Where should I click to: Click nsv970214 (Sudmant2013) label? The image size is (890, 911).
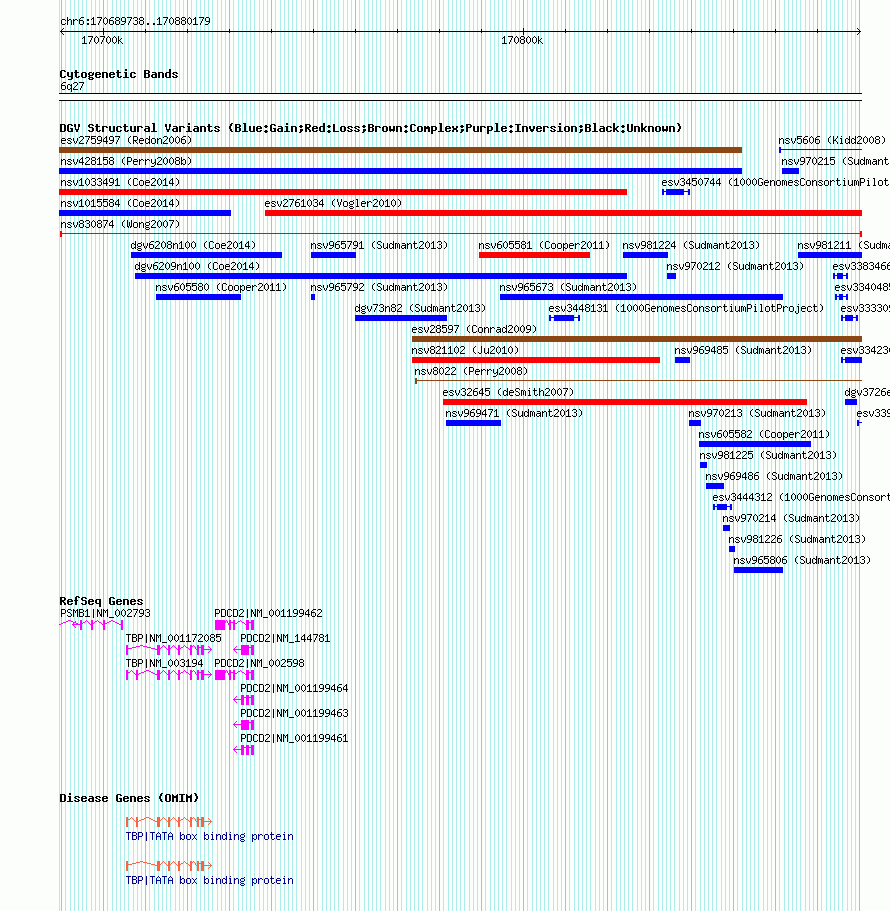791,518
